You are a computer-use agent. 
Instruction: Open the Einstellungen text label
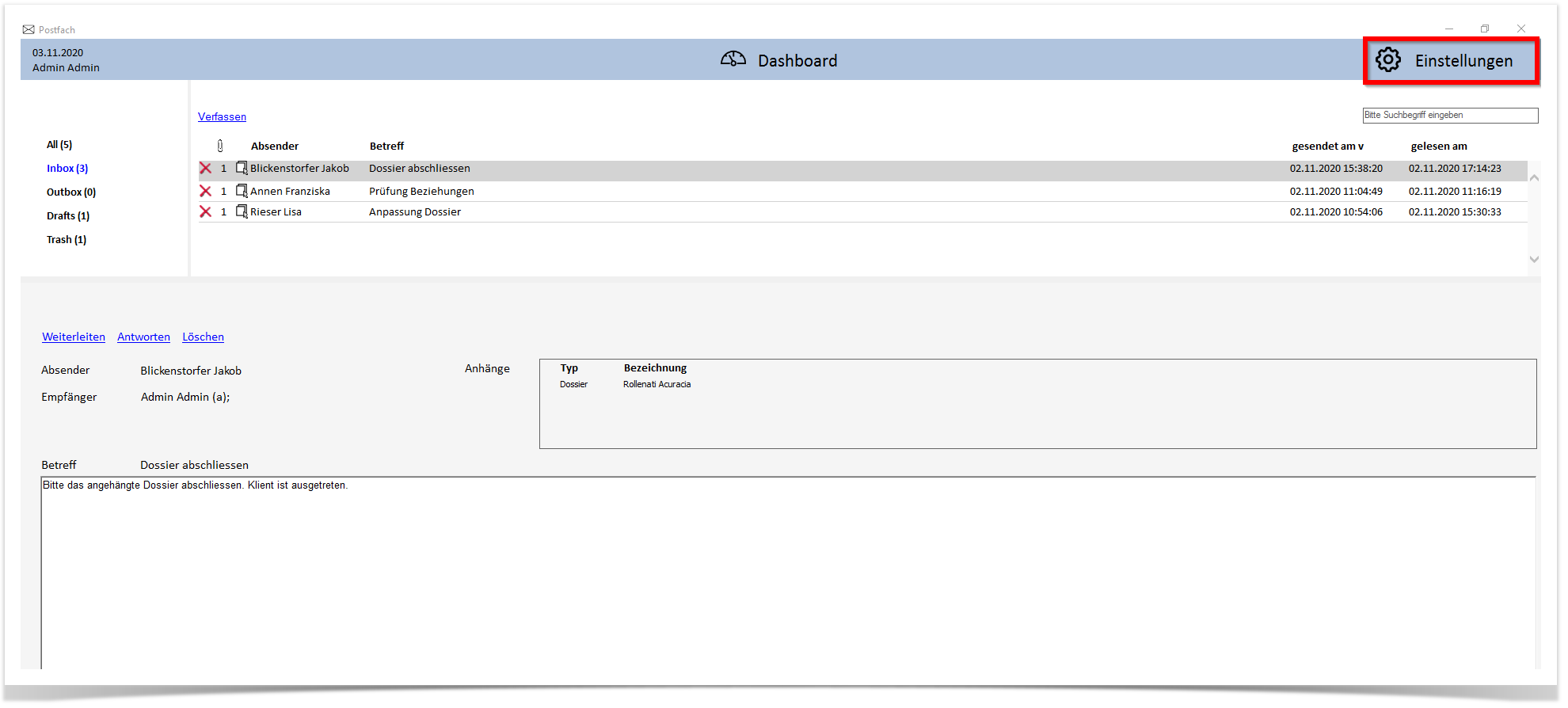tap(1463, 61)
